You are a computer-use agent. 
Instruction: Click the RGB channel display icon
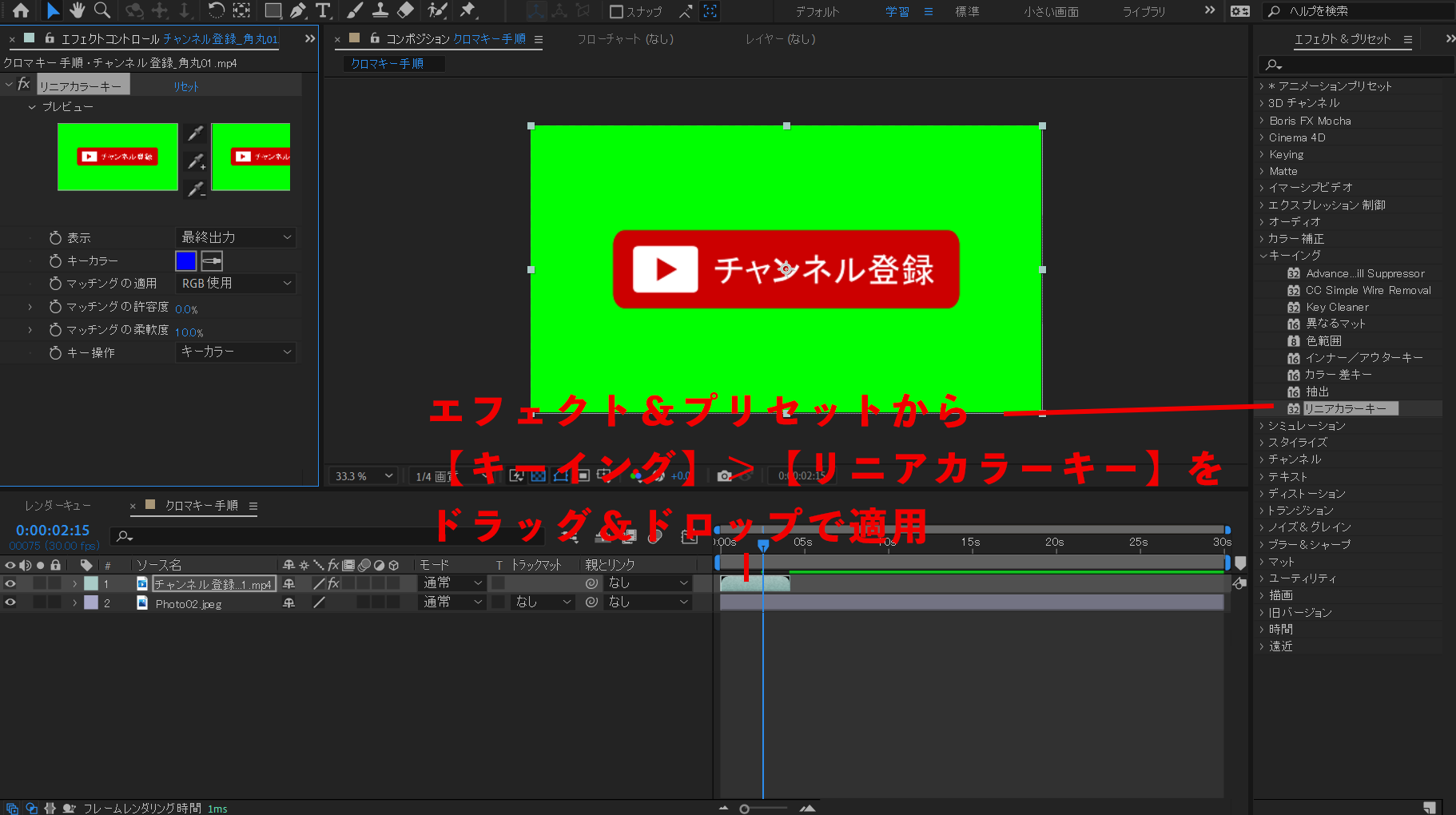(x=636, y=475)
